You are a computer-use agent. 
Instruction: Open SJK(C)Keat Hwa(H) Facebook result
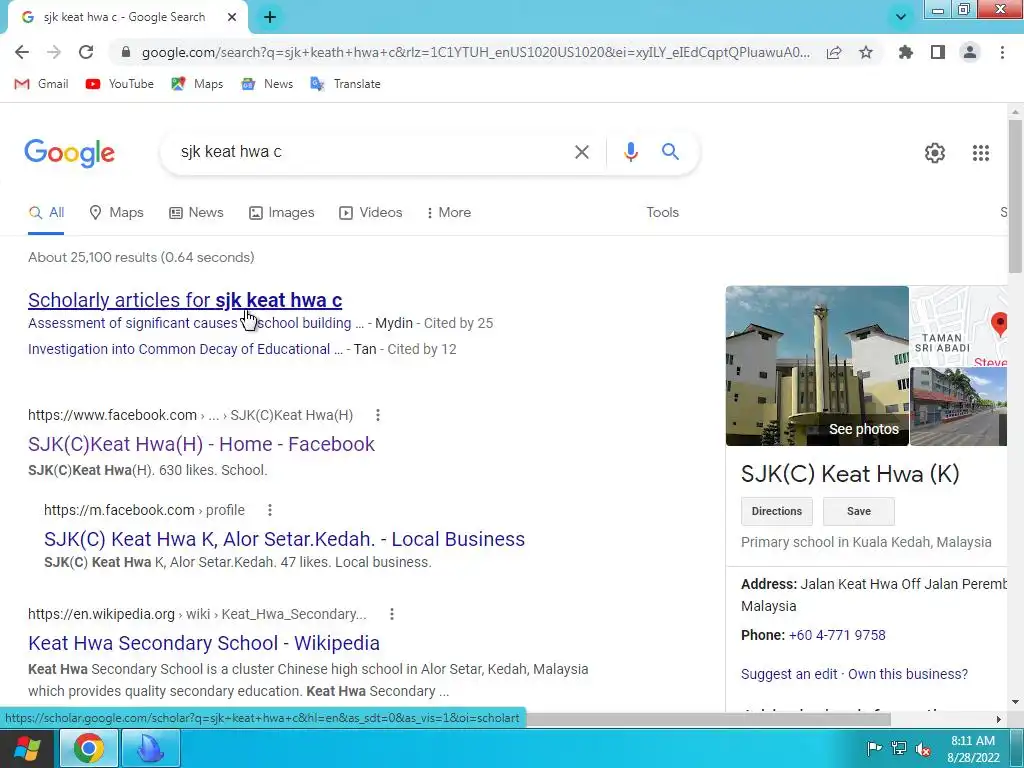pyautogui.click(x=201, y=444)
